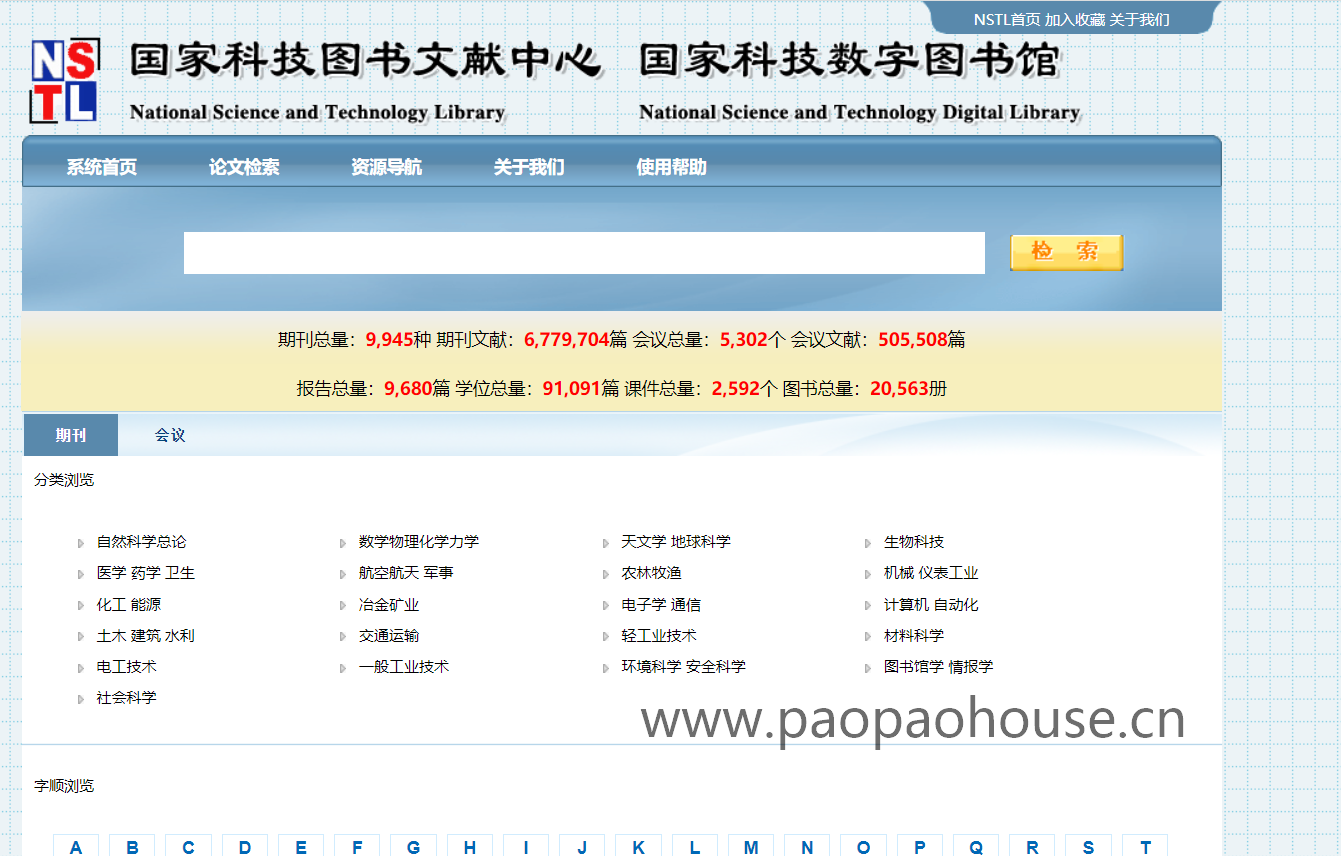Screen dimensions: 1341x856
Task: Browse the 医学 药学 卫生 category
Action: point(146,573)
